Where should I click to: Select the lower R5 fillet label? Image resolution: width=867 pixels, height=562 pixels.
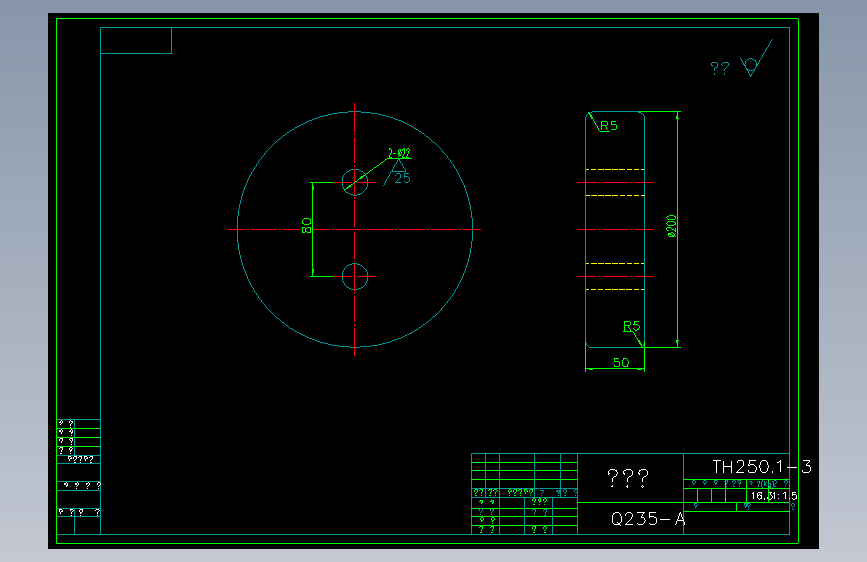coord(631,326)
